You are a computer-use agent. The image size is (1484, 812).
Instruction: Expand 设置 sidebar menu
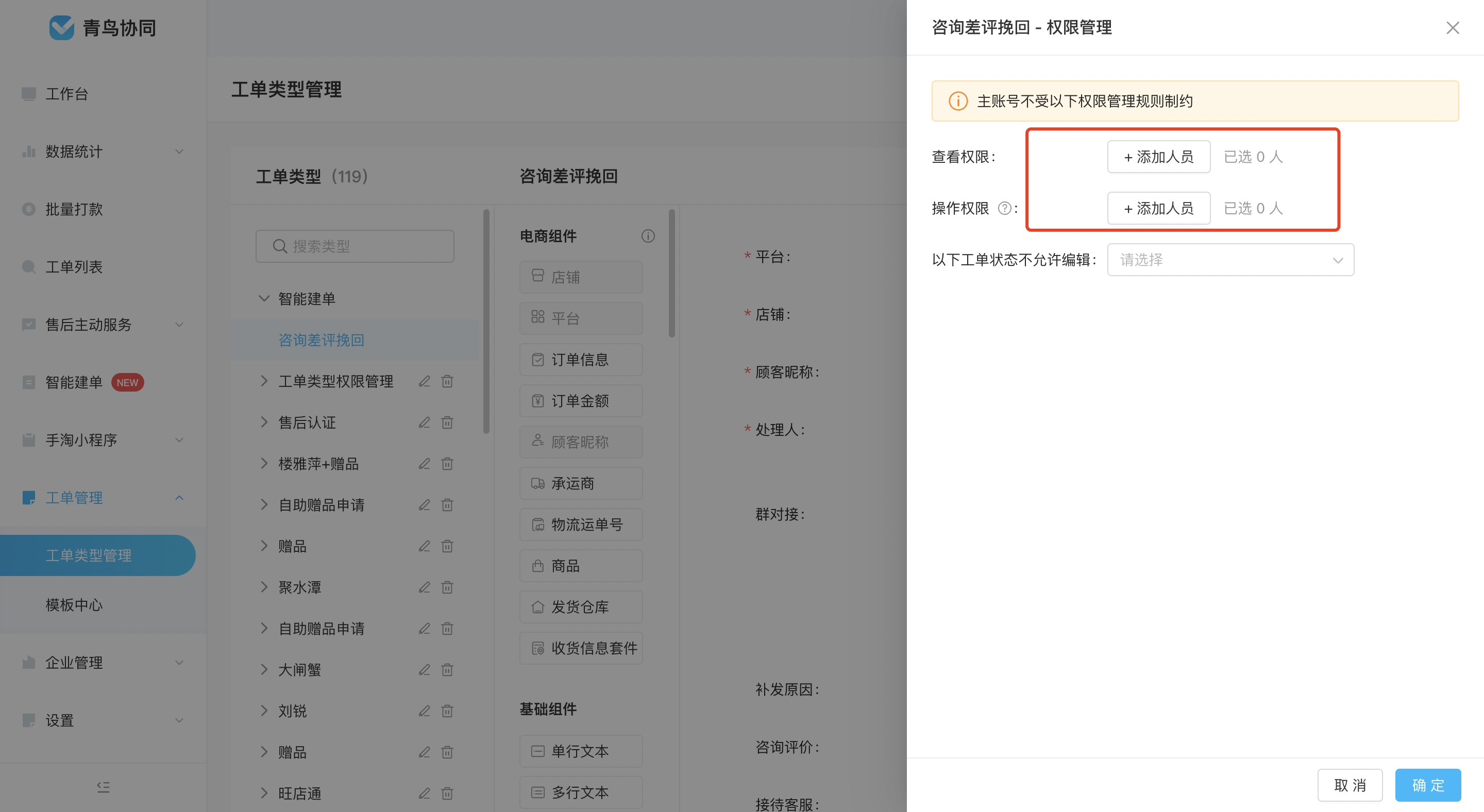(103, 720)
